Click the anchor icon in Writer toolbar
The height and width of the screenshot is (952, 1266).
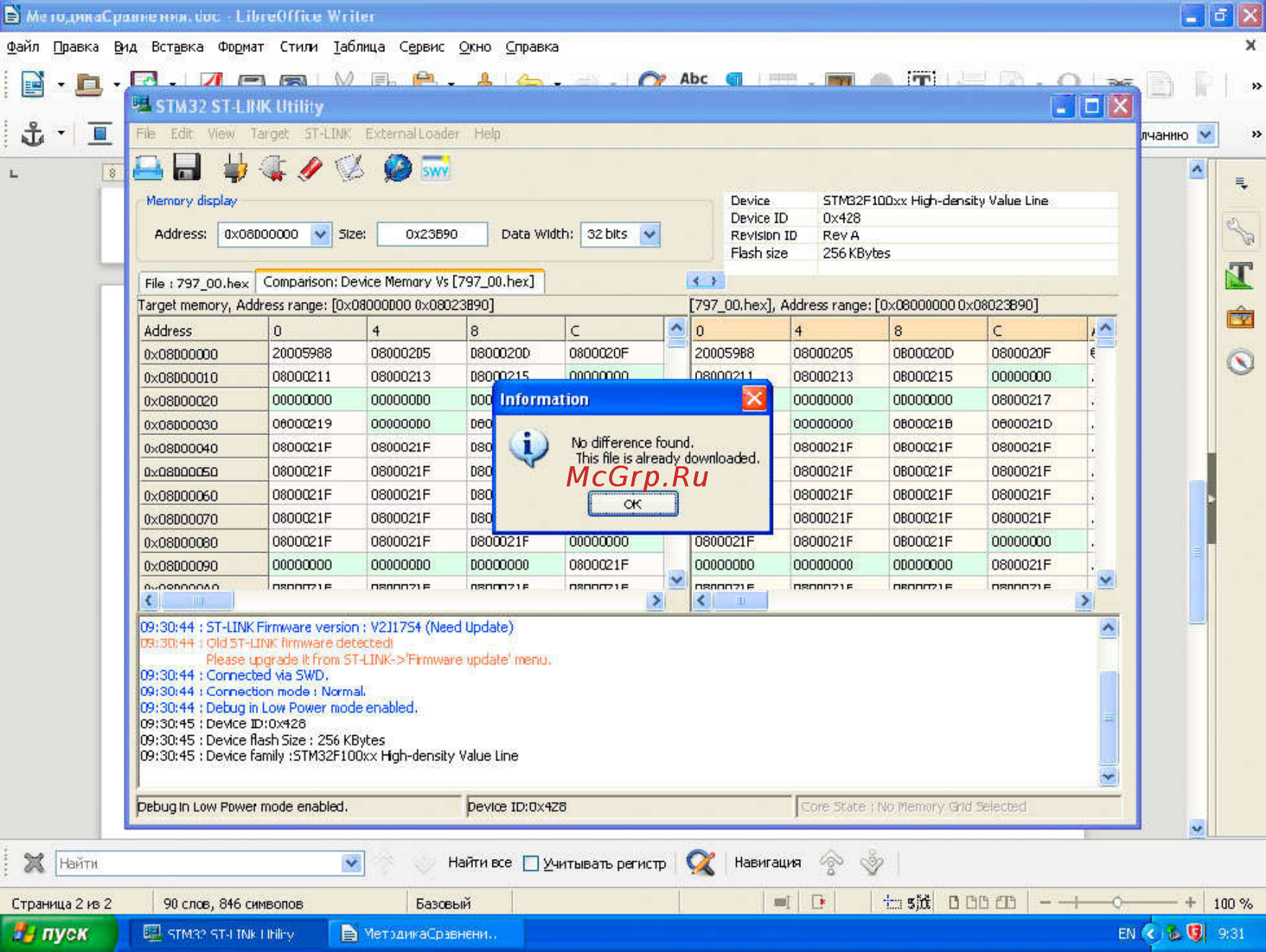tap(32, 134)
